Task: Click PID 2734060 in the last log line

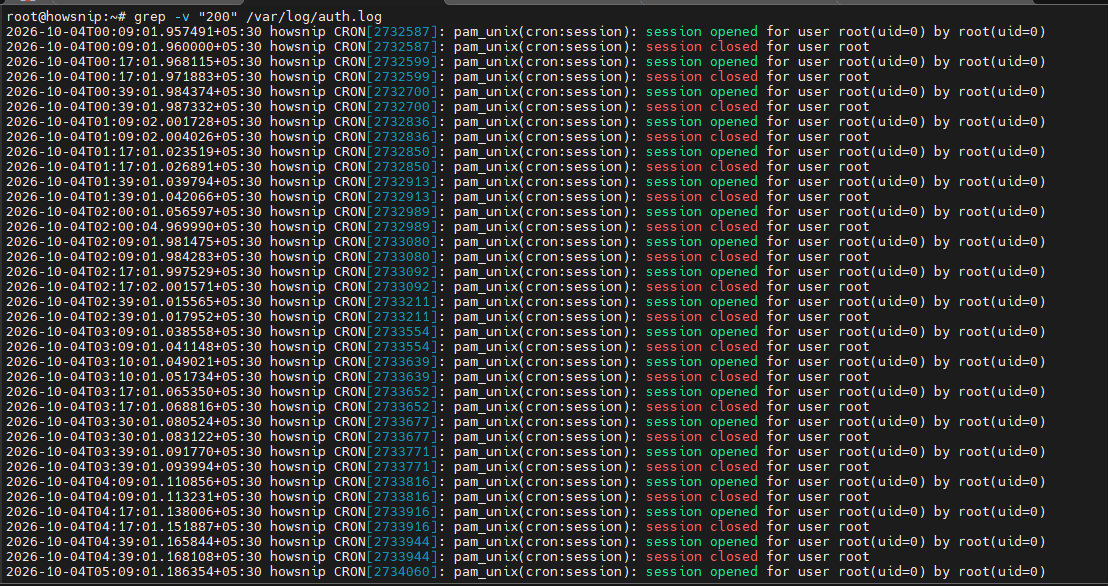Action: pyautogui.click(x=401, y=573)
